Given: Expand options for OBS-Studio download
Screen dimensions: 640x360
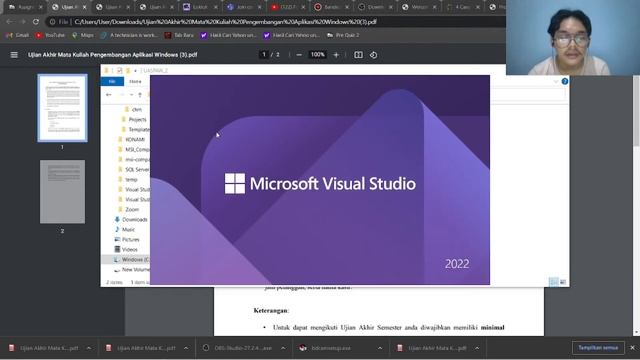Looking at the screenshot, I should point(283,348).
